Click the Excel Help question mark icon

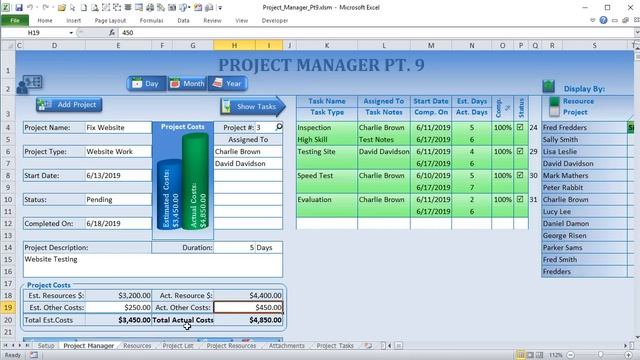click(603, 20)
